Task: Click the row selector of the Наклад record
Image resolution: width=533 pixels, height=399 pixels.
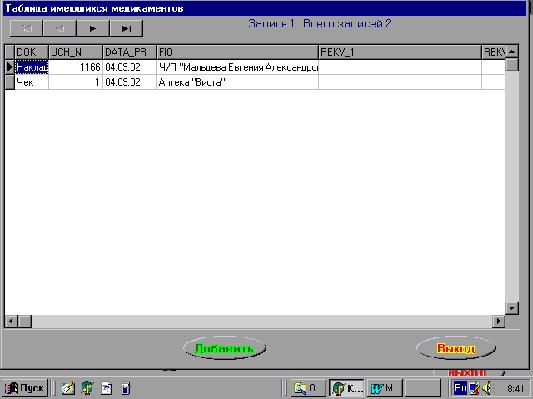Action: (10, 67)
